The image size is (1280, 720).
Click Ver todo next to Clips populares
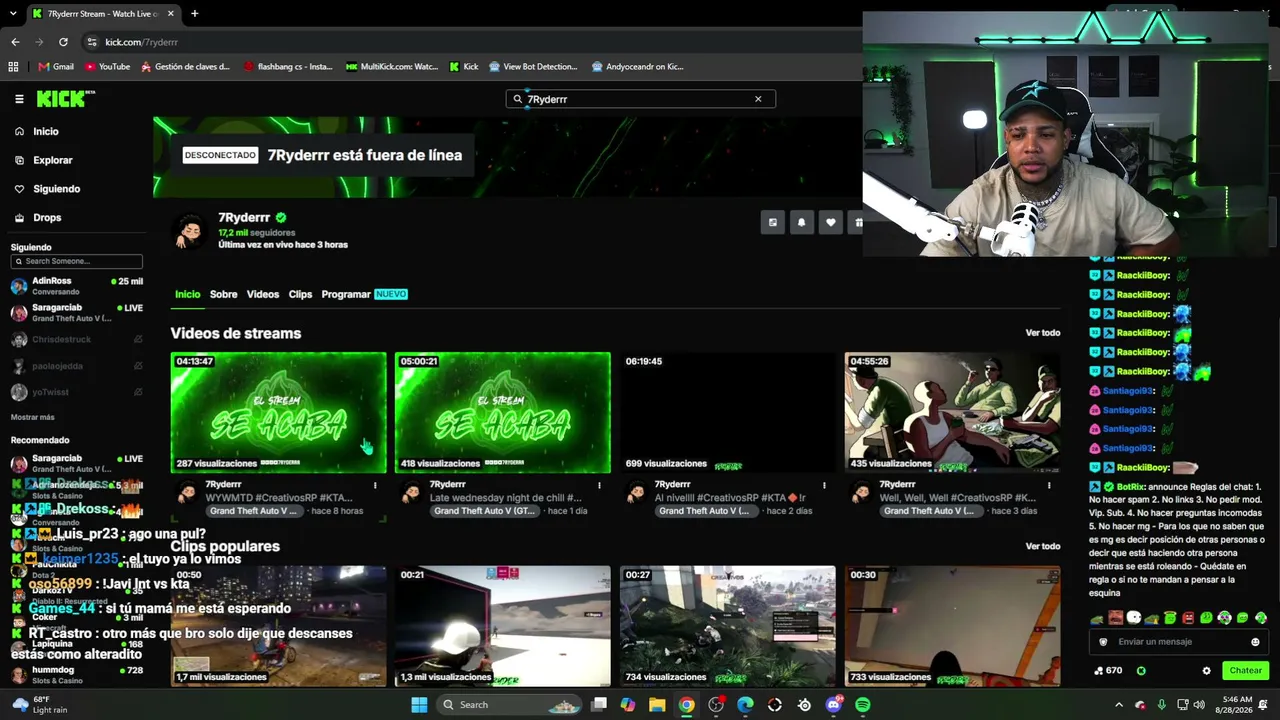[1043, 546]
